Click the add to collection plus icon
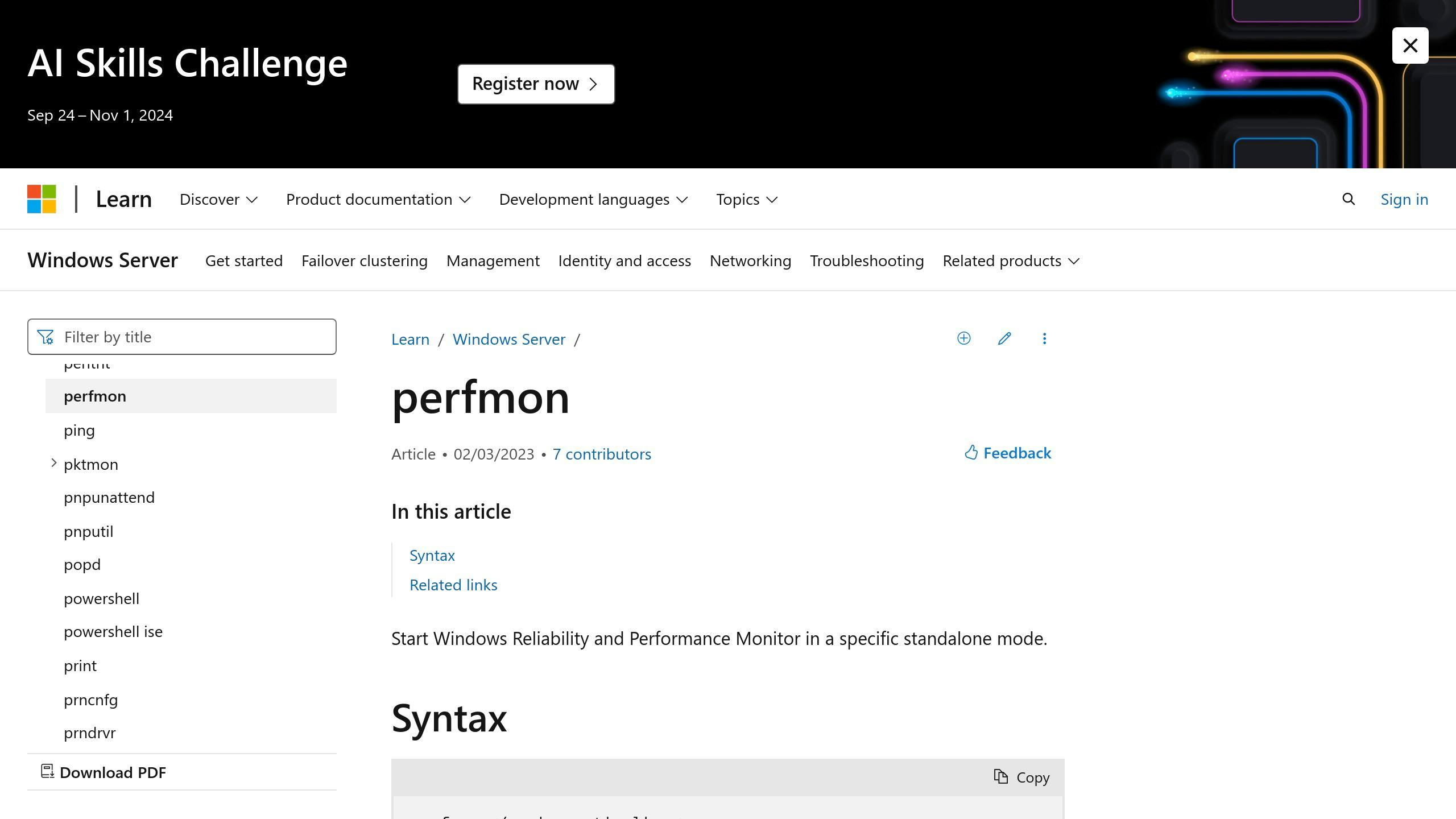 point(963,338)
